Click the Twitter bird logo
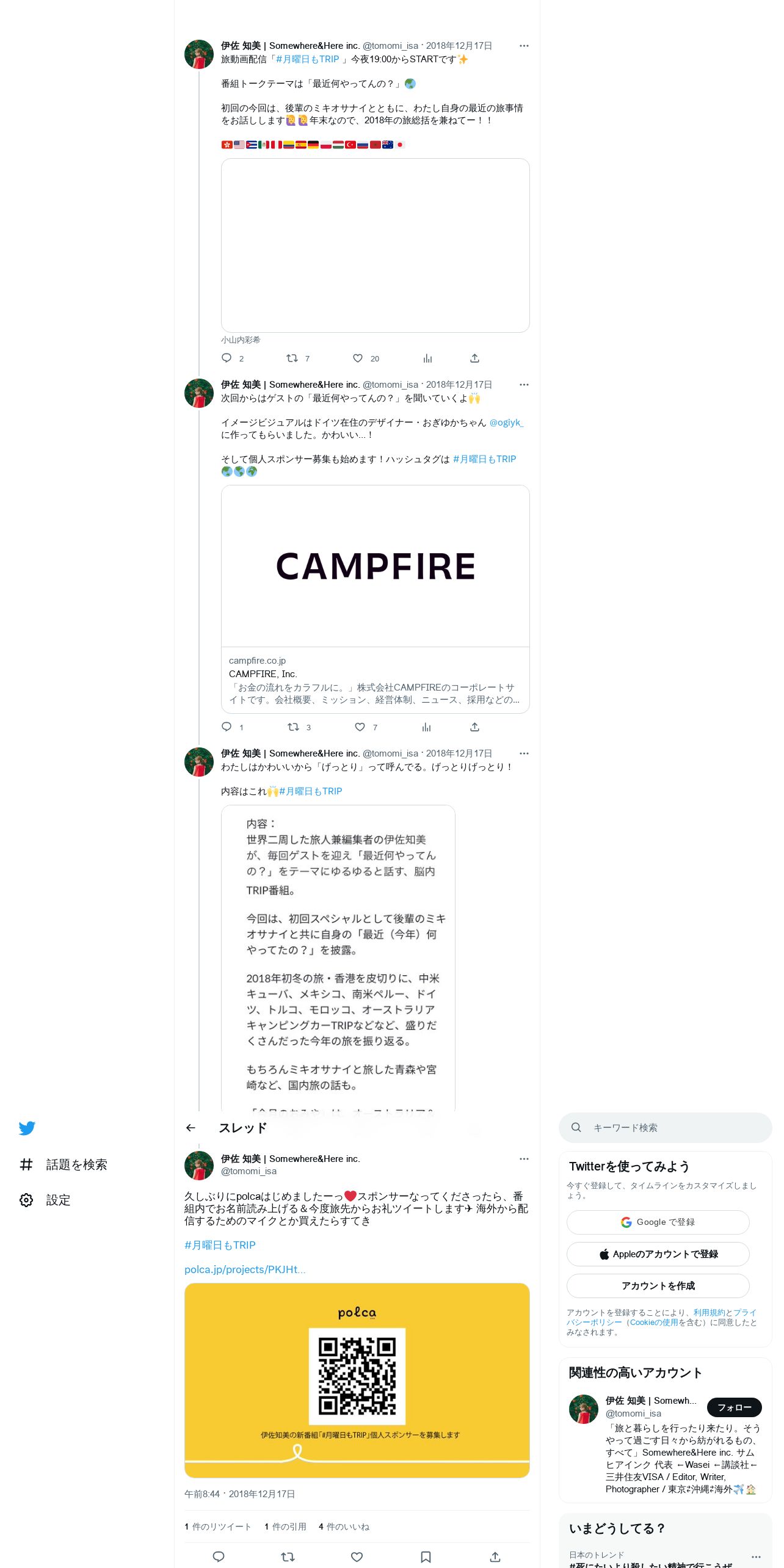Image resolution: width=784 pixels, height=1568 pixels. click(x=27, y=1128)
